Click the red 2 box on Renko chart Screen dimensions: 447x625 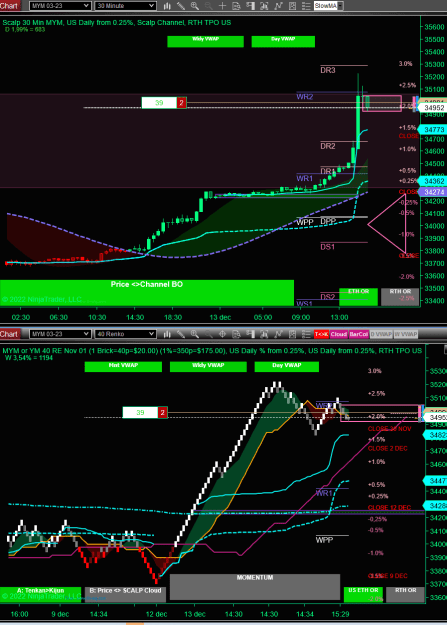click(x=162, y=413)
